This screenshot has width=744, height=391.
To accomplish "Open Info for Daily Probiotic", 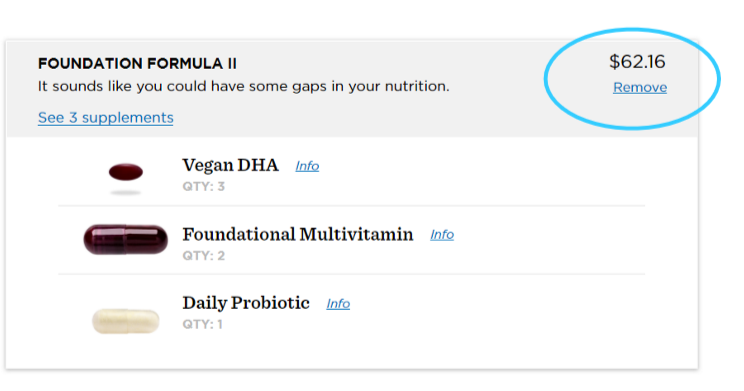I will (x=338, y=303).
